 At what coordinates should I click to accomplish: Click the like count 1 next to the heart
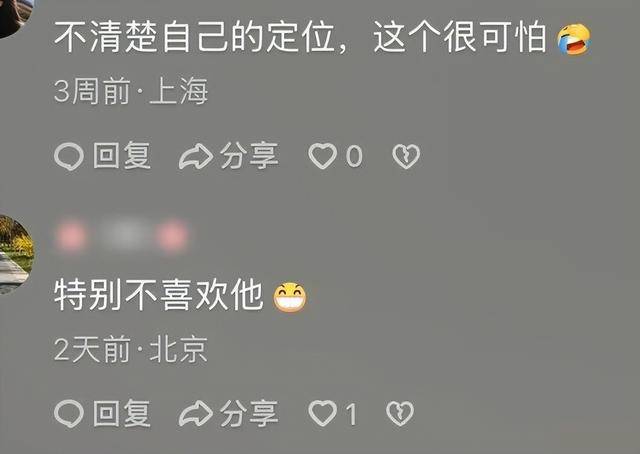[x=351, y=414]
